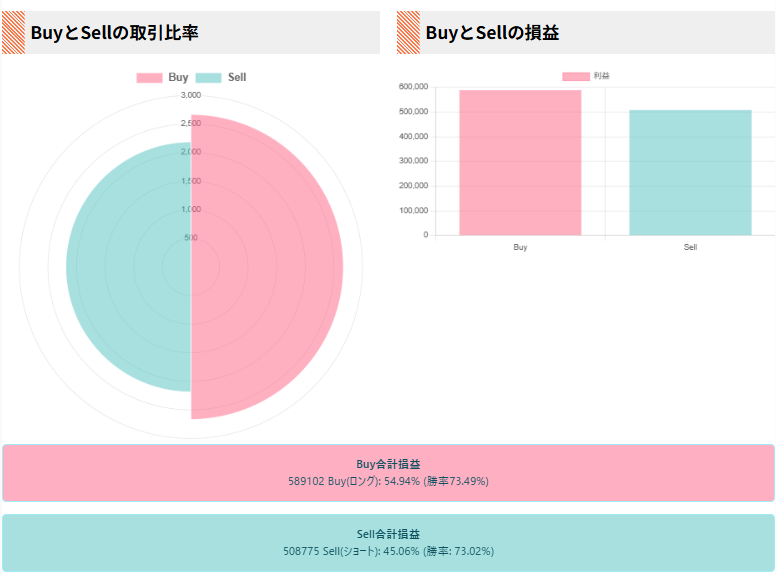Image resolution: width=776 pixels, height=576 pixels.
Task: Click the Sell合計損益 title in teal panel
Action: coord(388,534)
